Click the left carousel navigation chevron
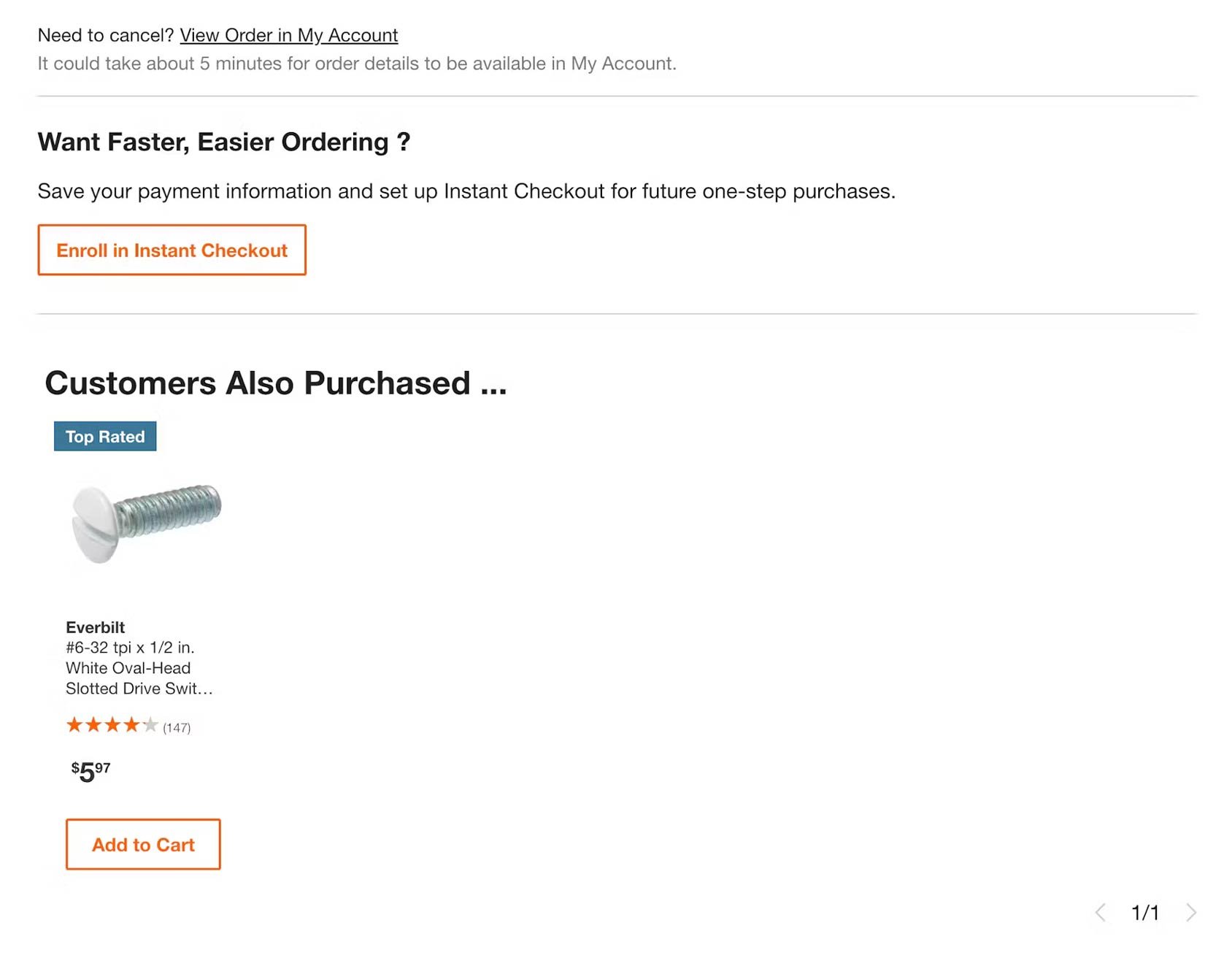The width and height of the screenshot is (1232, 958). (x=1102, y=912)
